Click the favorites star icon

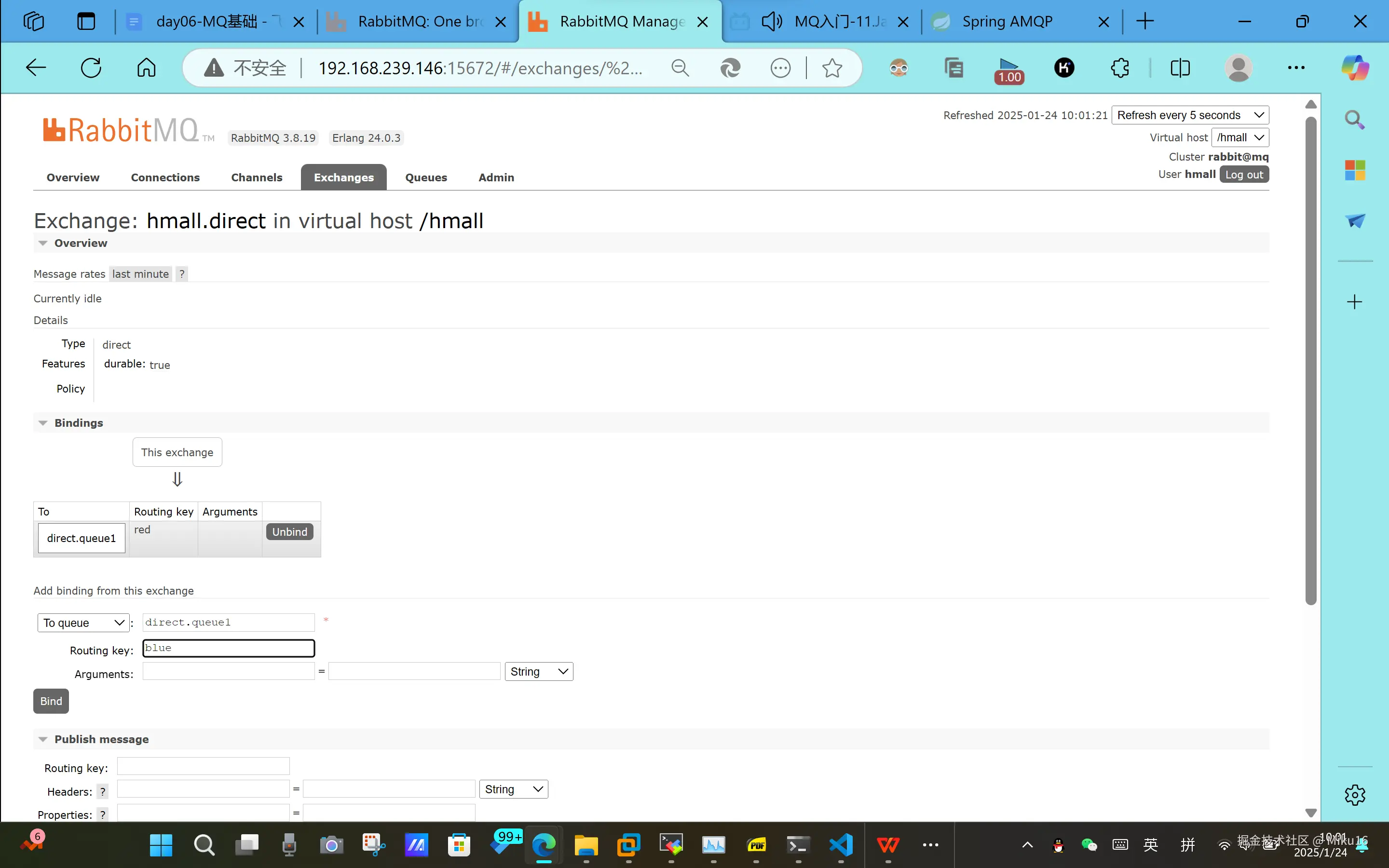(x=831, y=68)
